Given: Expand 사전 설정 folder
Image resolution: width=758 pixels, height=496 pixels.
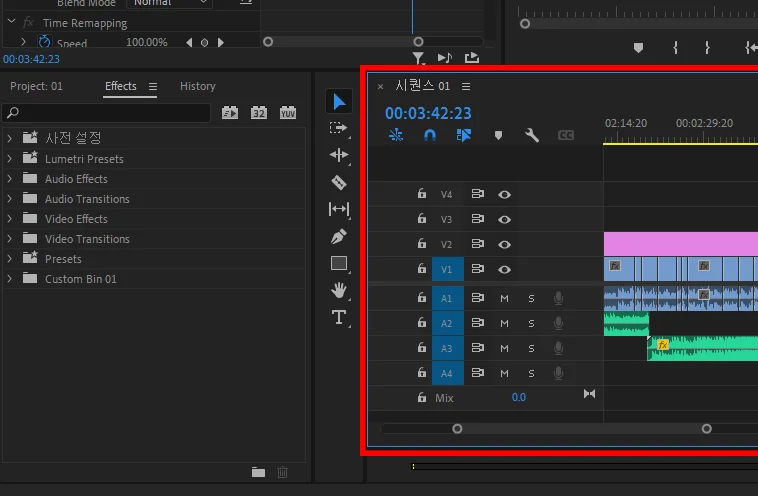Looking at the screenshot, I should (x=10, y=138).
